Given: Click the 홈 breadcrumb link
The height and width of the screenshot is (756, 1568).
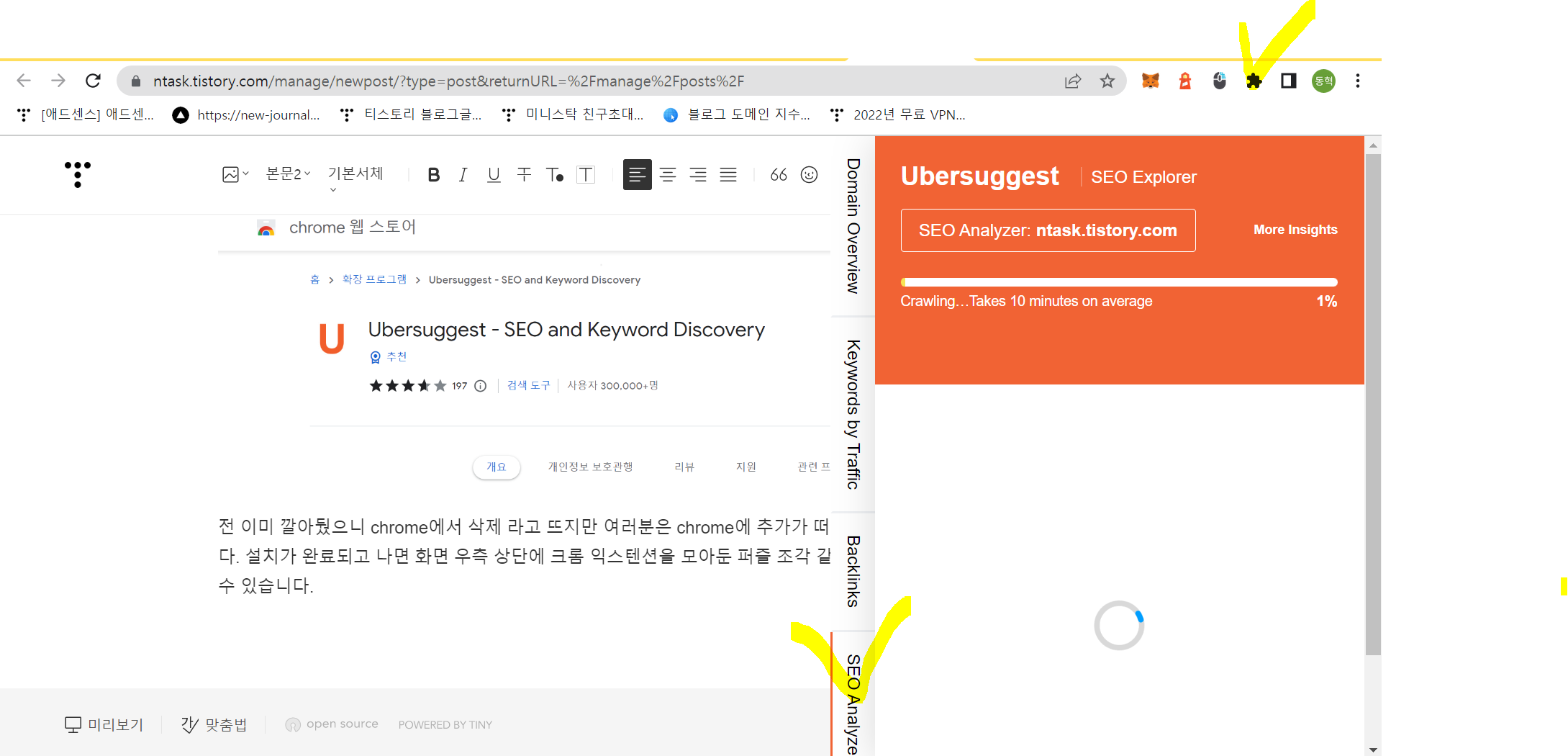Looking at the screenshot, I should coord(314,279).
